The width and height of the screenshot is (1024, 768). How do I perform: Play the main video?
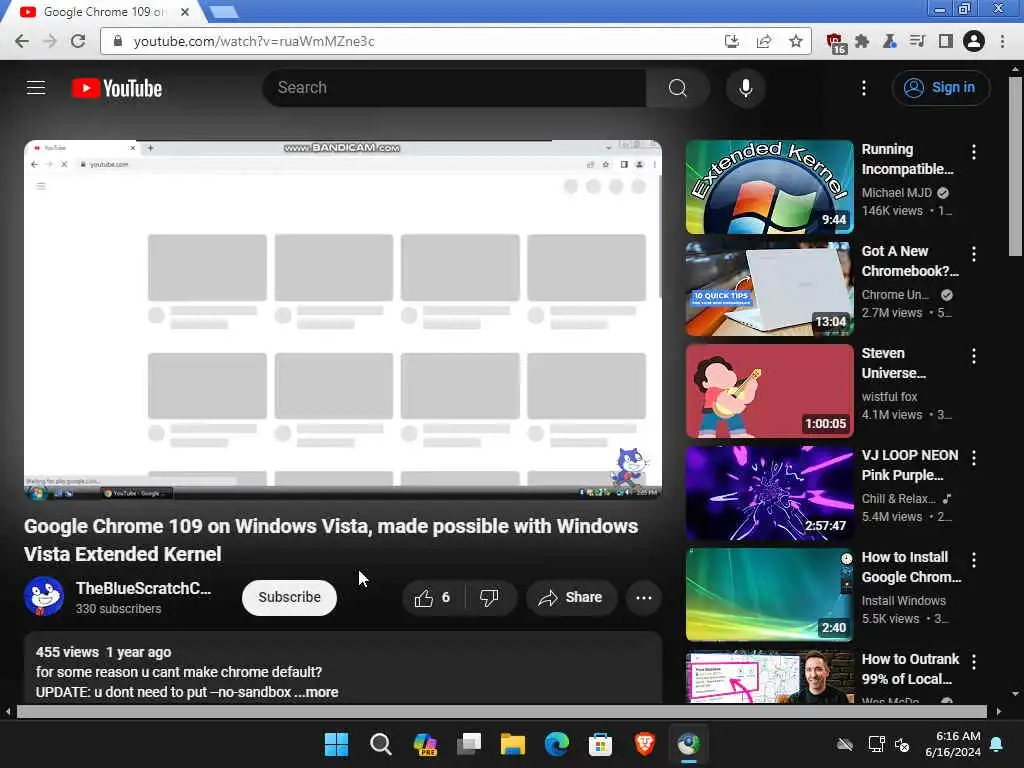(343, 319)
